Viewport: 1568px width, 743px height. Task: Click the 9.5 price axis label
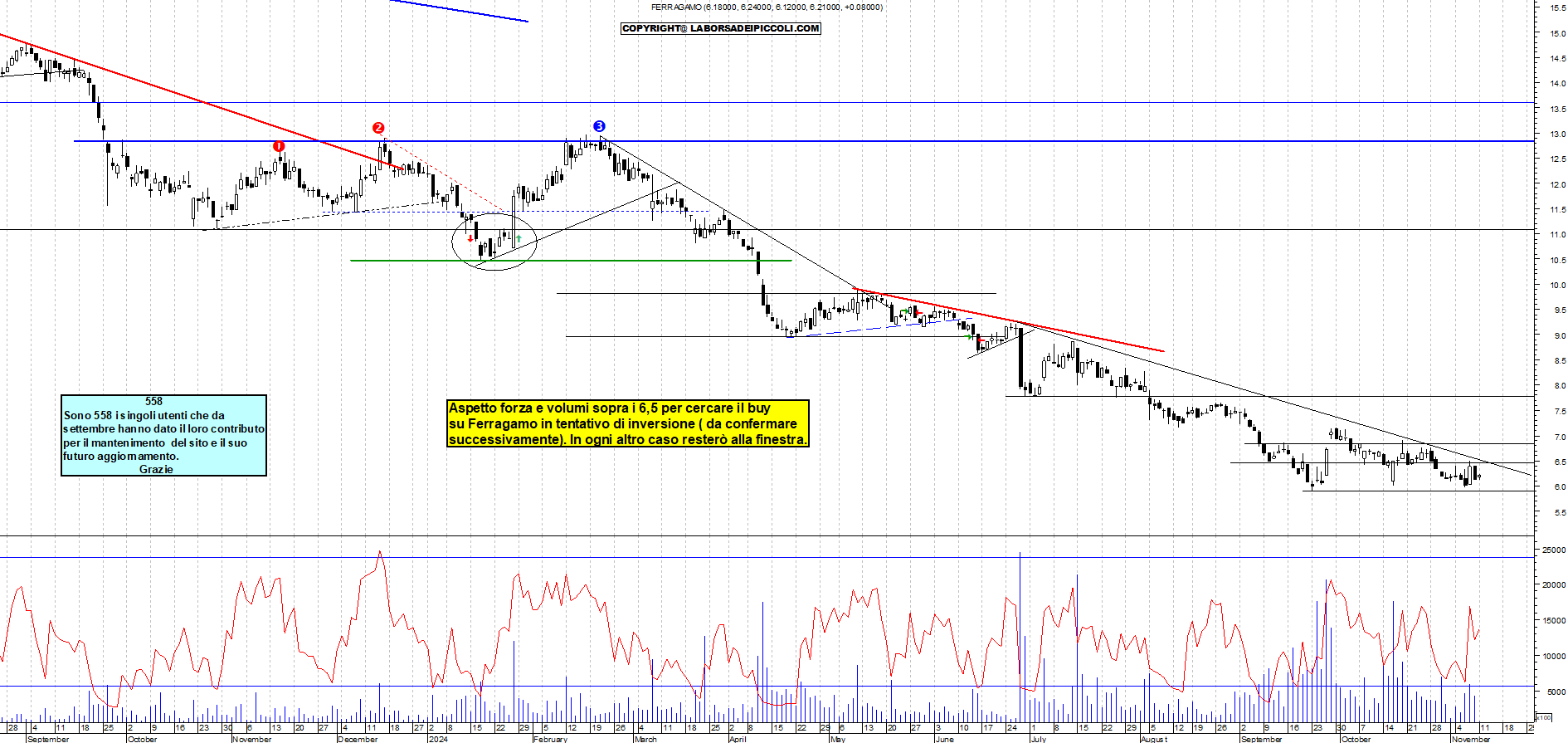[x=1559, y=310]
